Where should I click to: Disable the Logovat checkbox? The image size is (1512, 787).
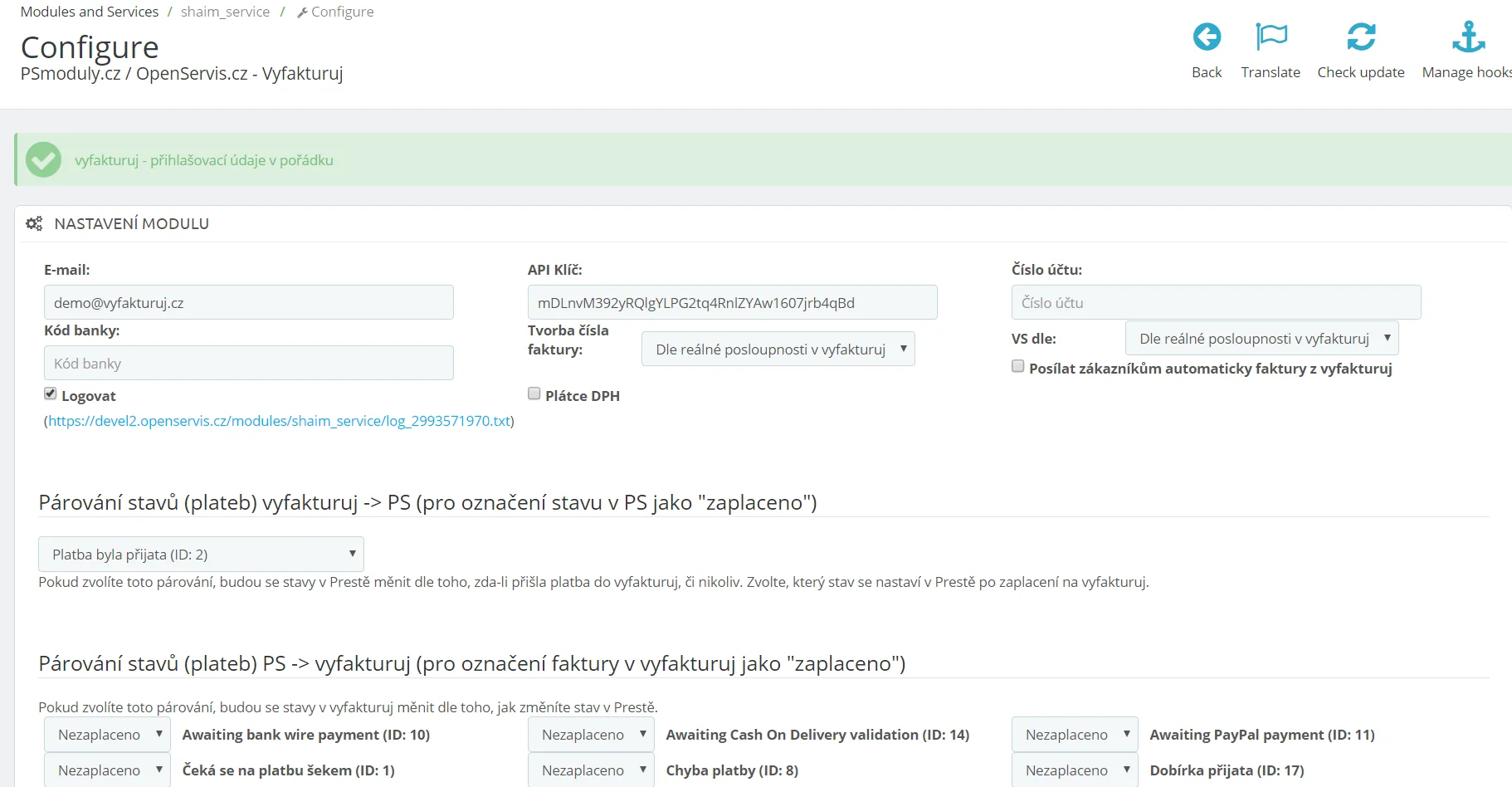[51, 394]
